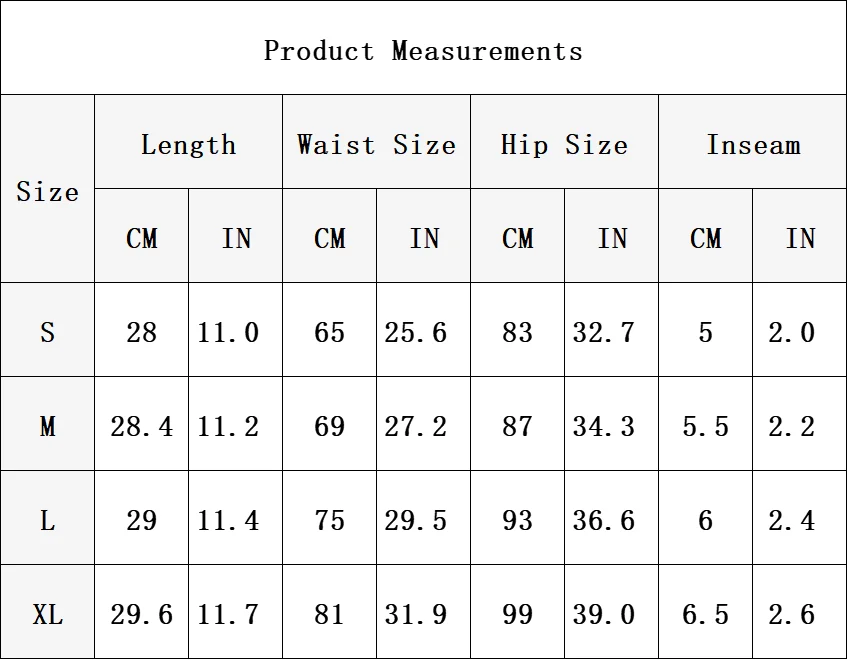Select the S size row label

48,329
